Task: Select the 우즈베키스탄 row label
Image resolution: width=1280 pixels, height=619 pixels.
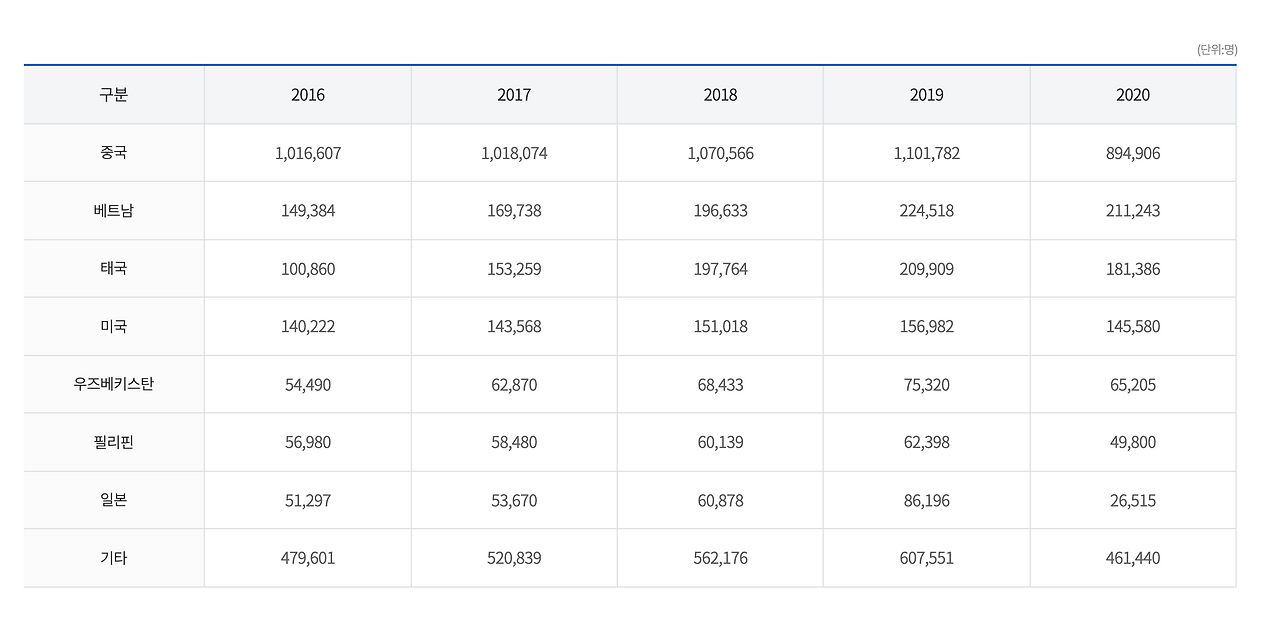Action: tap(113, 385)
